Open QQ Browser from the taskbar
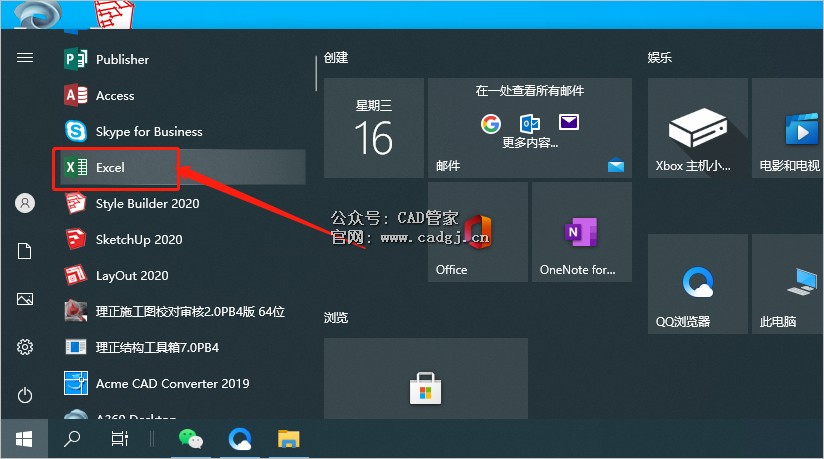 point(240,438)
